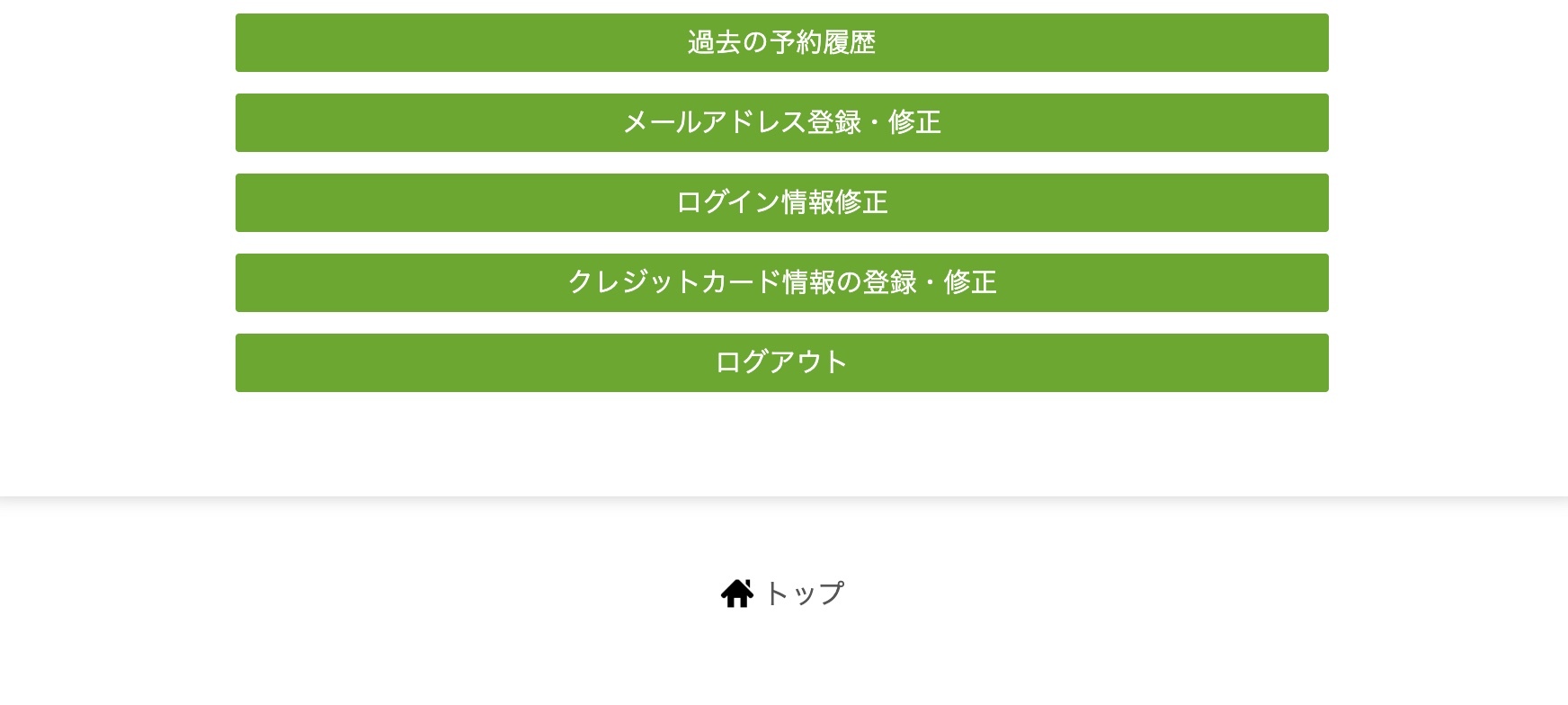Navigate home with the black house icon
This screenshot has width=1568, height=705.
click(x=736, y=593)
